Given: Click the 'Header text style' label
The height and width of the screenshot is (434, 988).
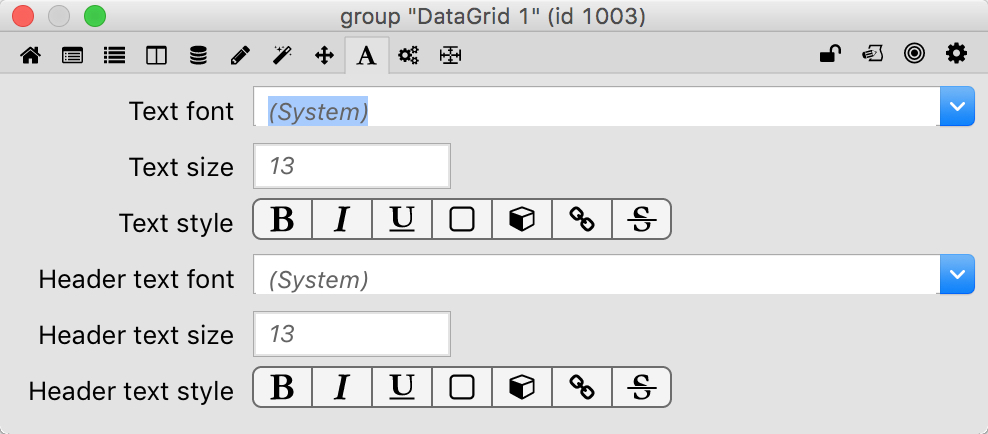Looking at the screenshot, I should pyautogui.click(x=131, y=391).
